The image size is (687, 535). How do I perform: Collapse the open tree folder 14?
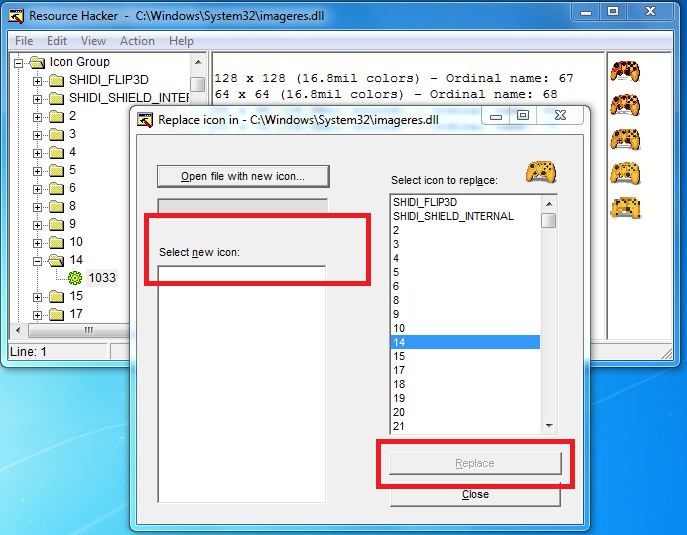click(x=37, y=261)
